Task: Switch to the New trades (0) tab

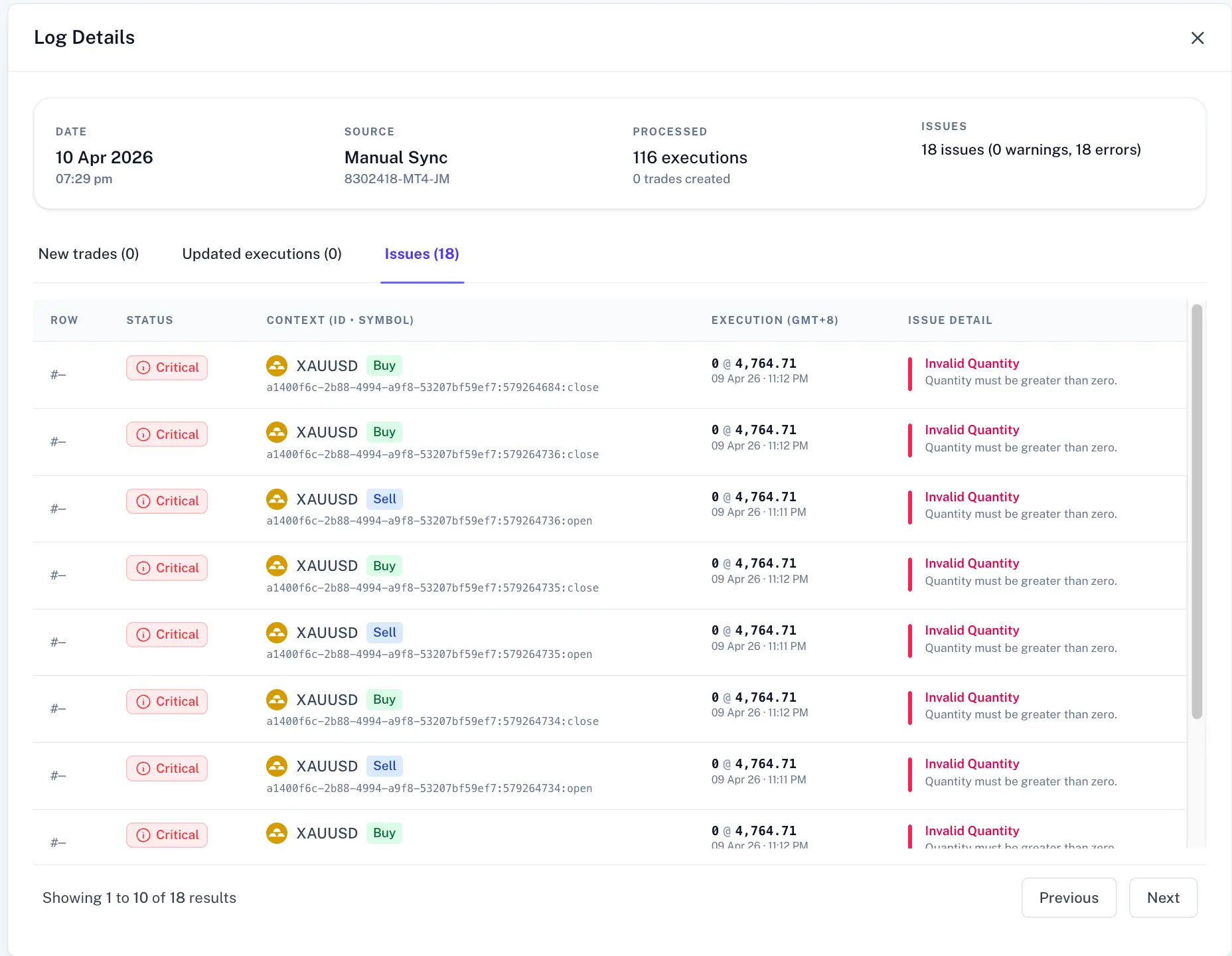Action: pos(88,254)
